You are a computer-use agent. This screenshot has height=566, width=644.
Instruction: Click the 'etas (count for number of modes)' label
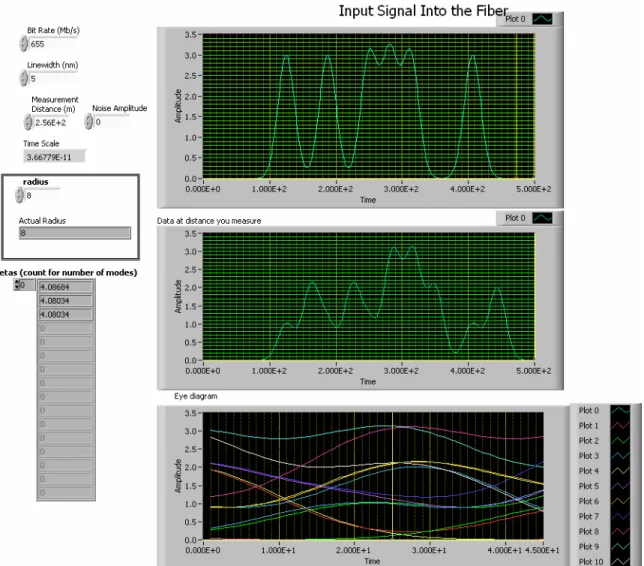point(68,273)
